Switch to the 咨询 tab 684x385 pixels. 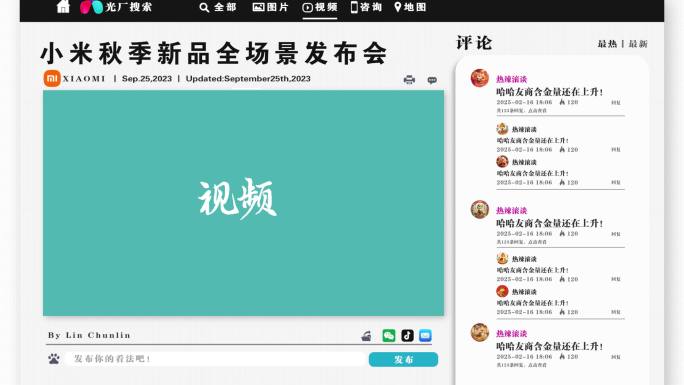(x=366, y=7)
